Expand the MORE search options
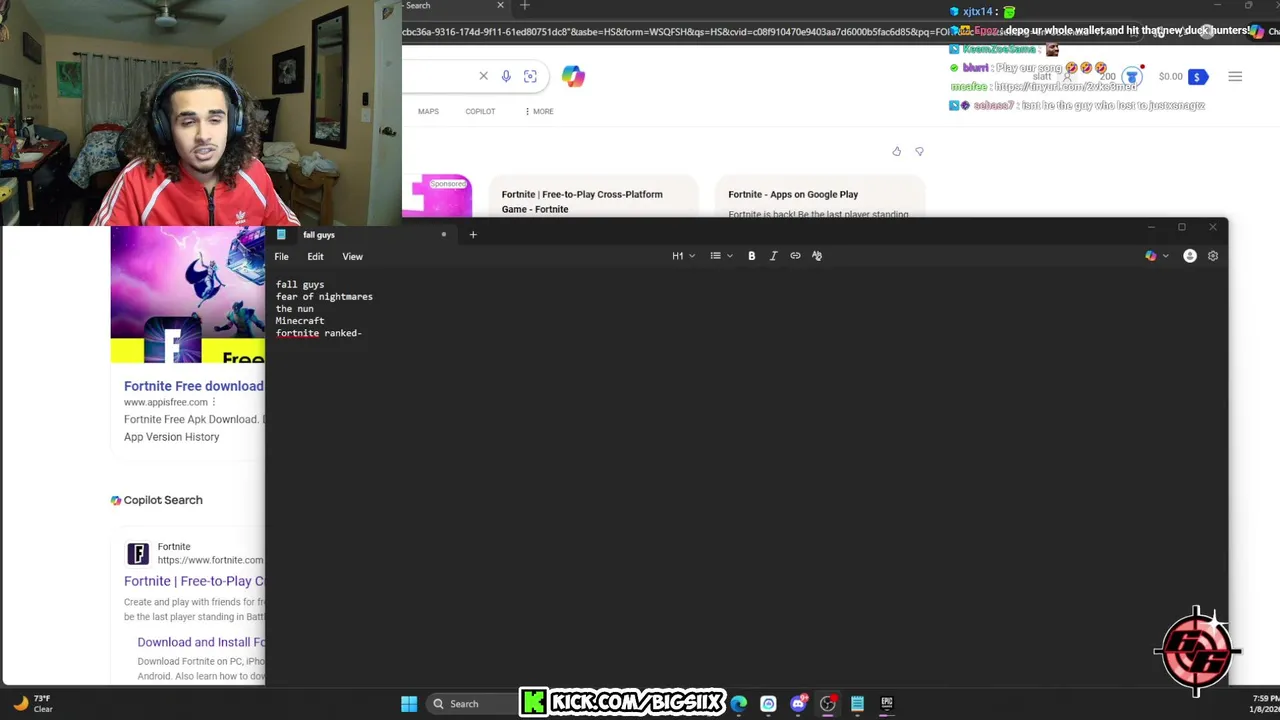 click(x=539, y=111)
